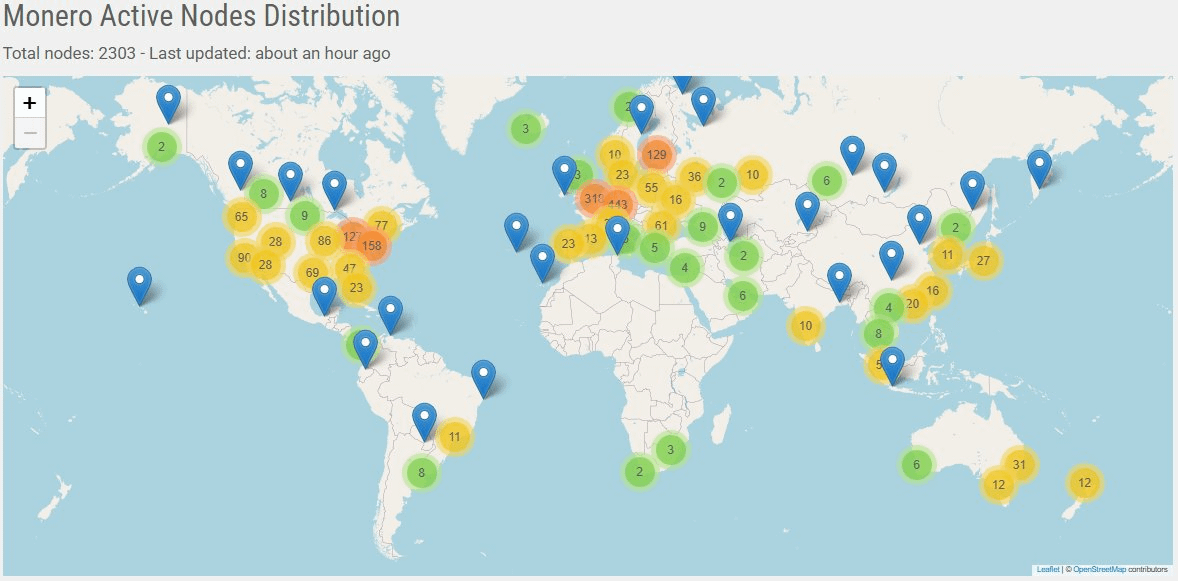
Task: Open the Leaflet attribution link
Action: pyautogui.click(x=1048, y=568)
